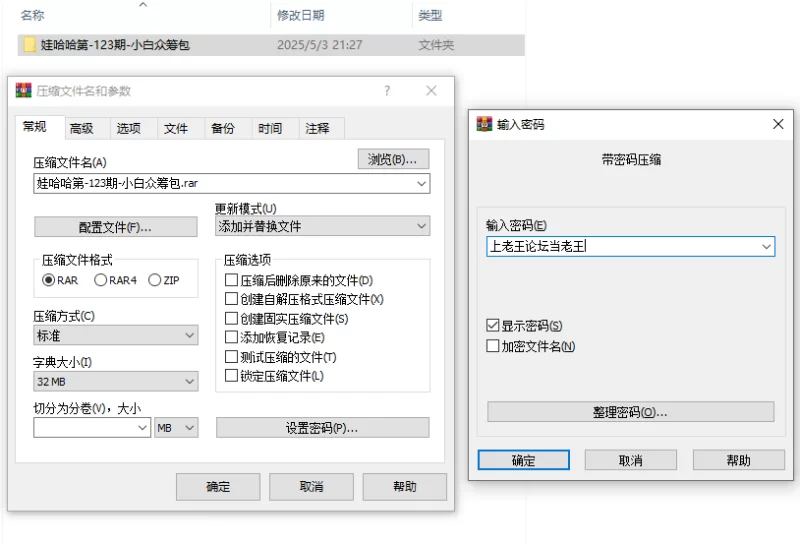Click the 浏览(B)... button
Viewport: 800px width, 543px height.
pos(393,159)
